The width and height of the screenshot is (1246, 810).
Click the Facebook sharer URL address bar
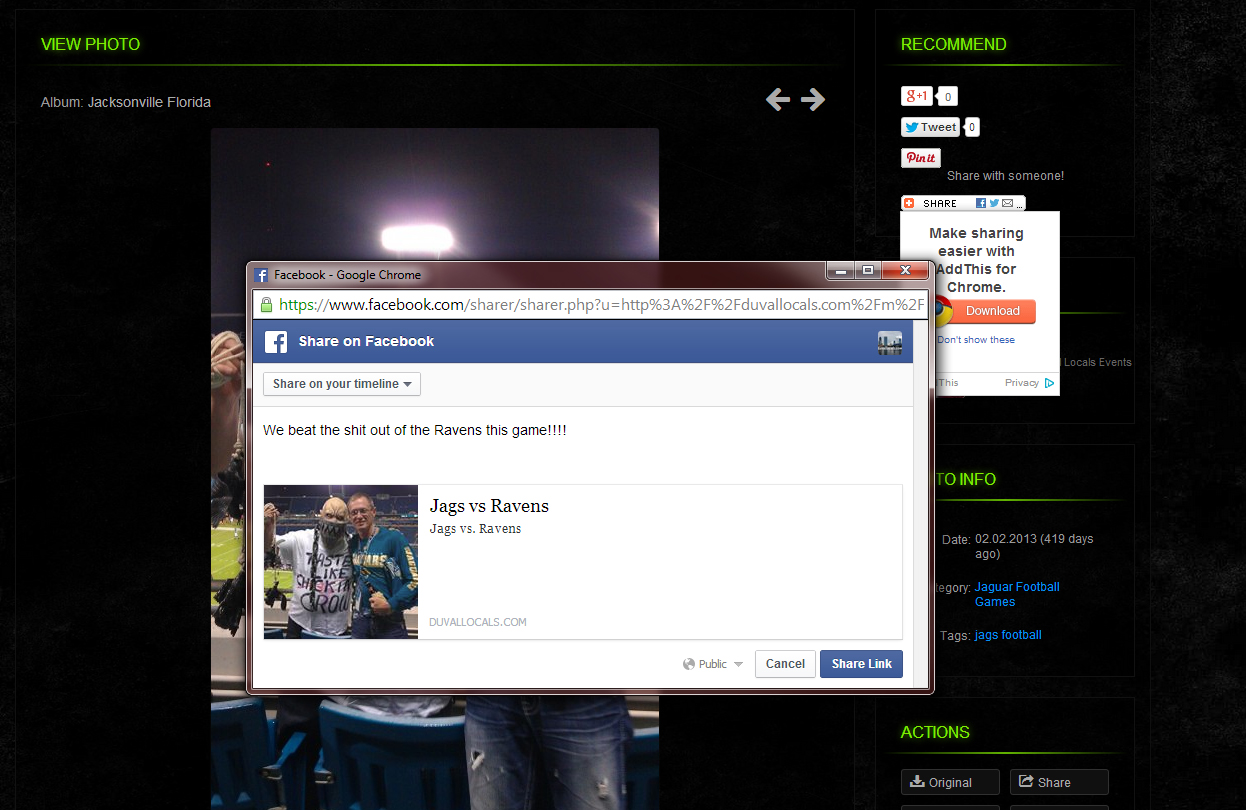[x=600, y=305]
